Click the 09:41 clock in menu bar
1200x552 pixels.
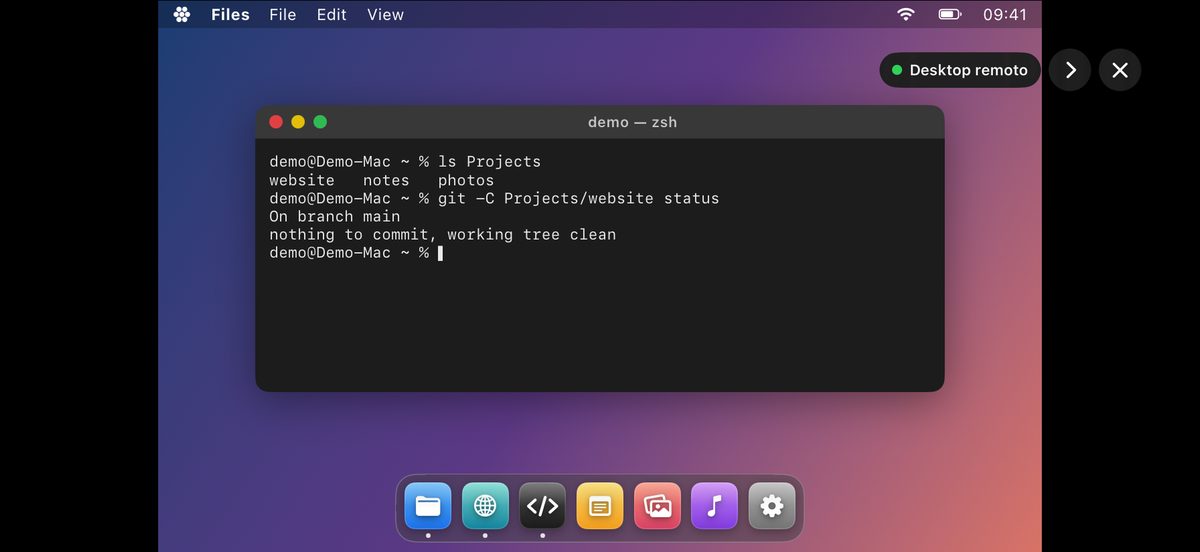pos(1005,14)
